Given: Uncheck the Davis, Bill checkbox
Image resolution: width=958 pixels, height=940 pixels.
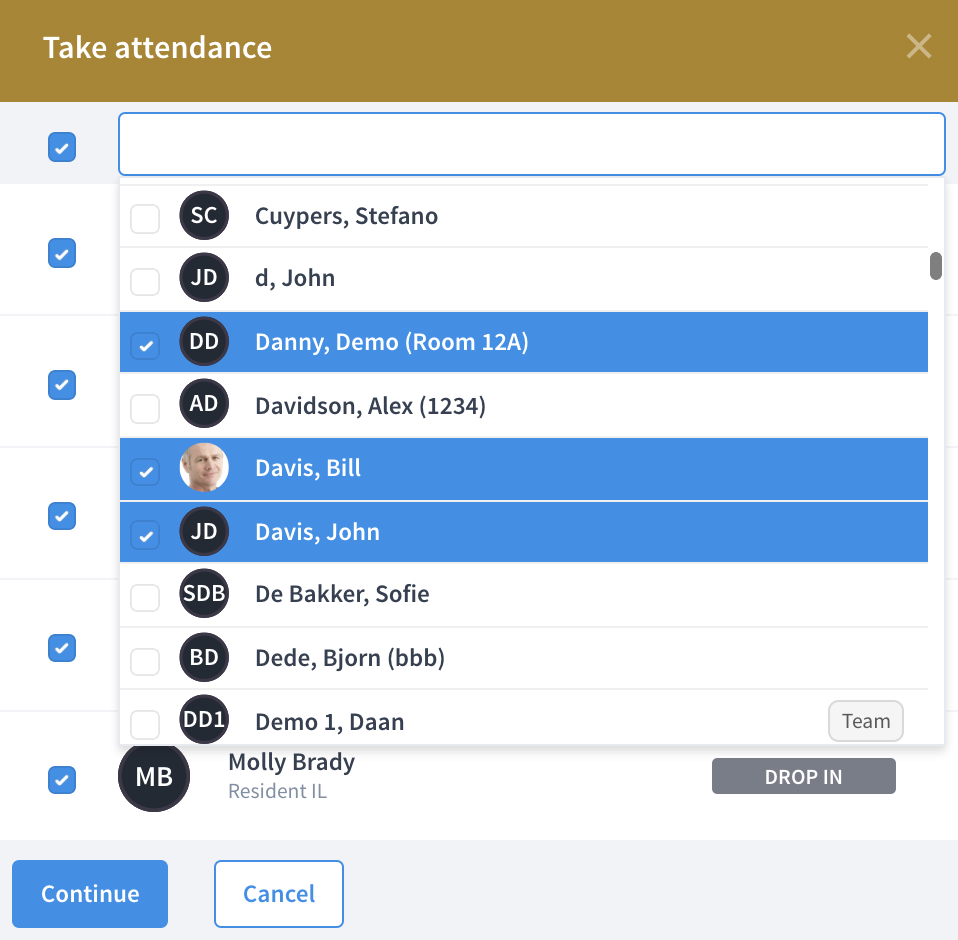Looking at the screenshot, I should tap(145, 472).
